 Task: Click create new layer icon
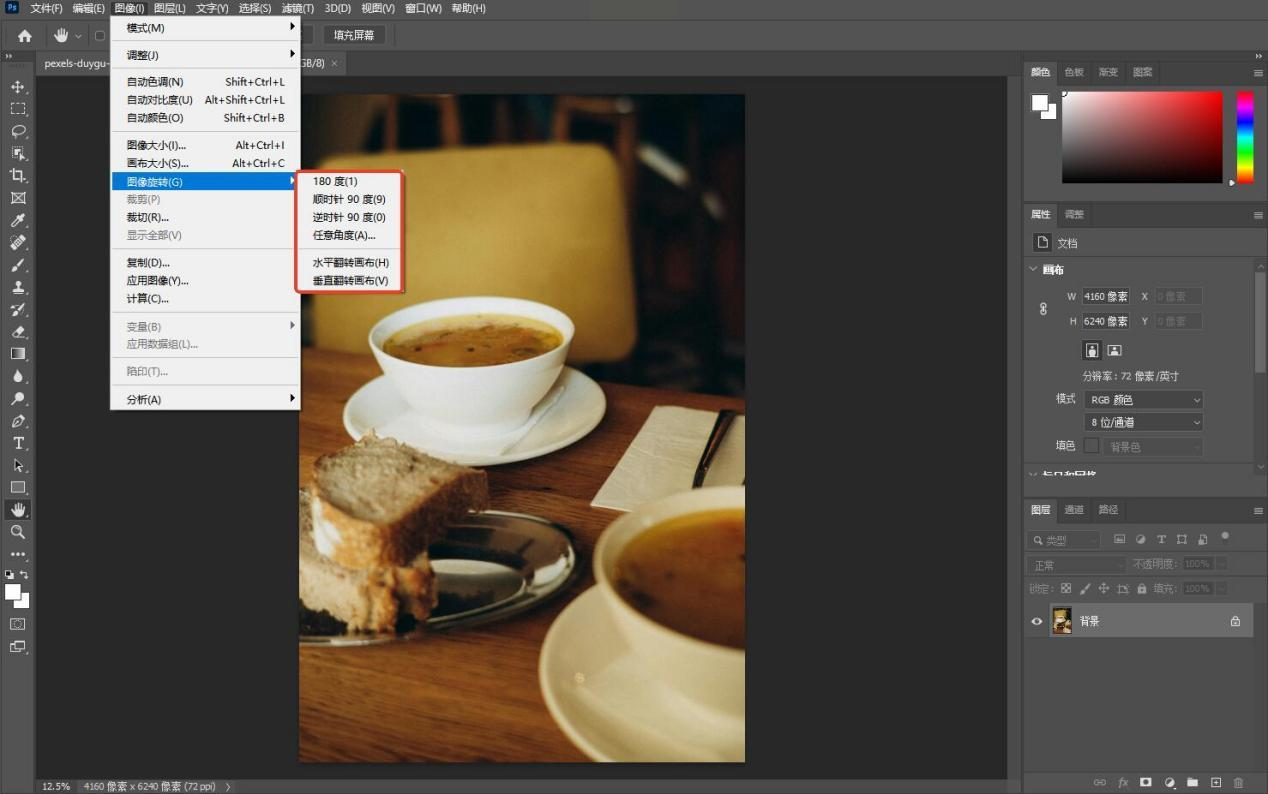click(x=1216, y=782)
